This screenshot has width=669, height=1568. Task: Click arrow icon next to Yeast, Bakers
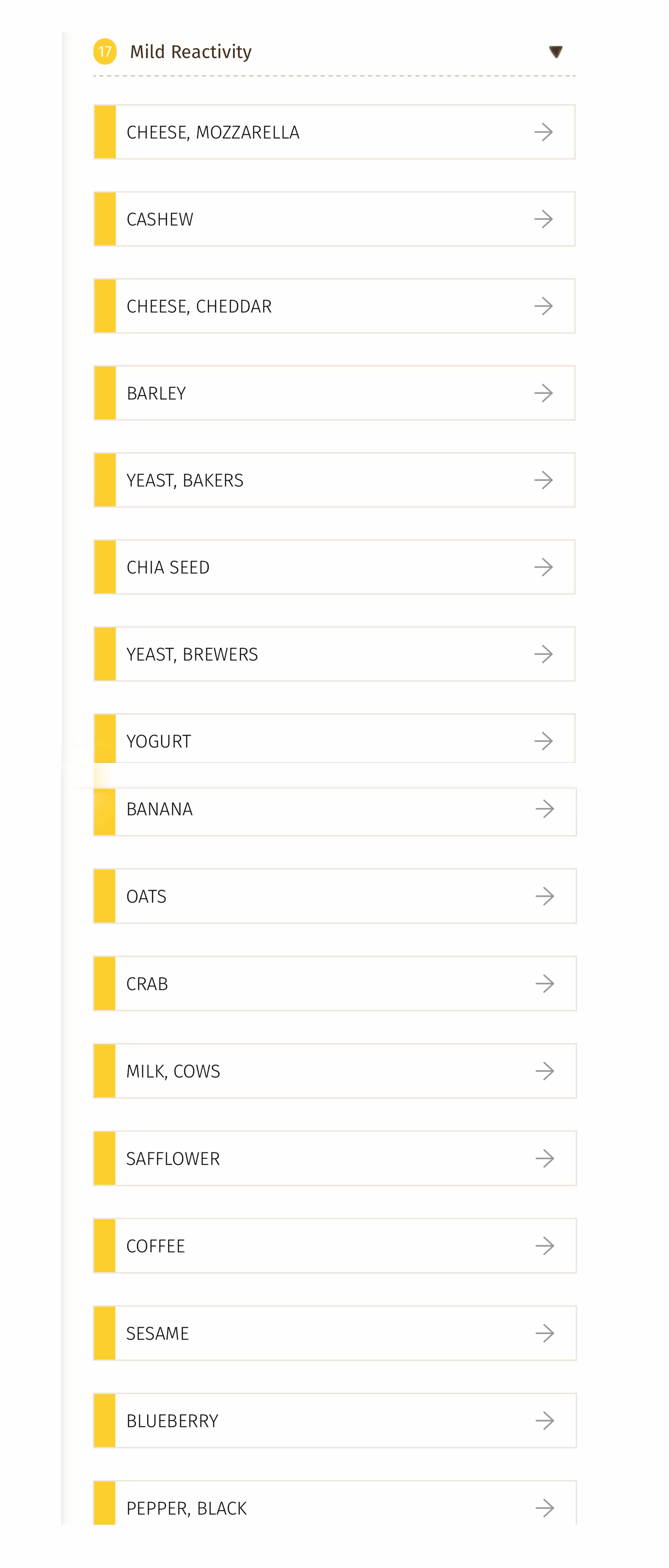[543, 480]
